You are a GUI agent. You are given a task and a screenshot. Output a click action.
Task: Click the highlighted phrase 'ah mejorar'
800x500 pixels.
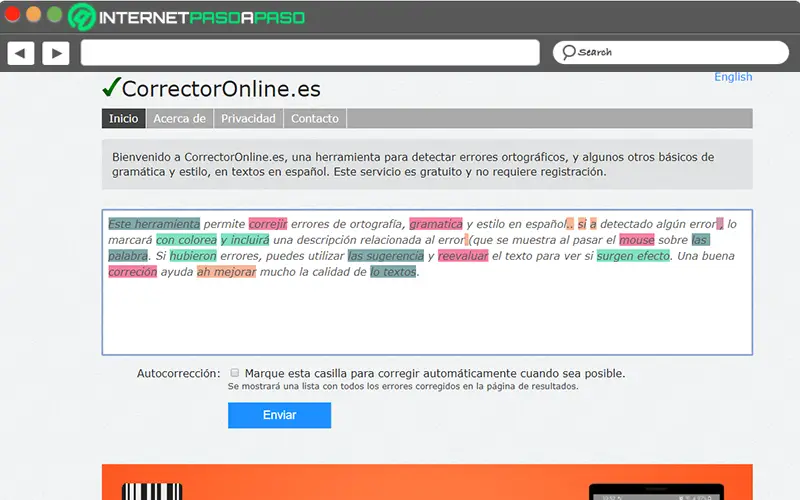(227, 271)
